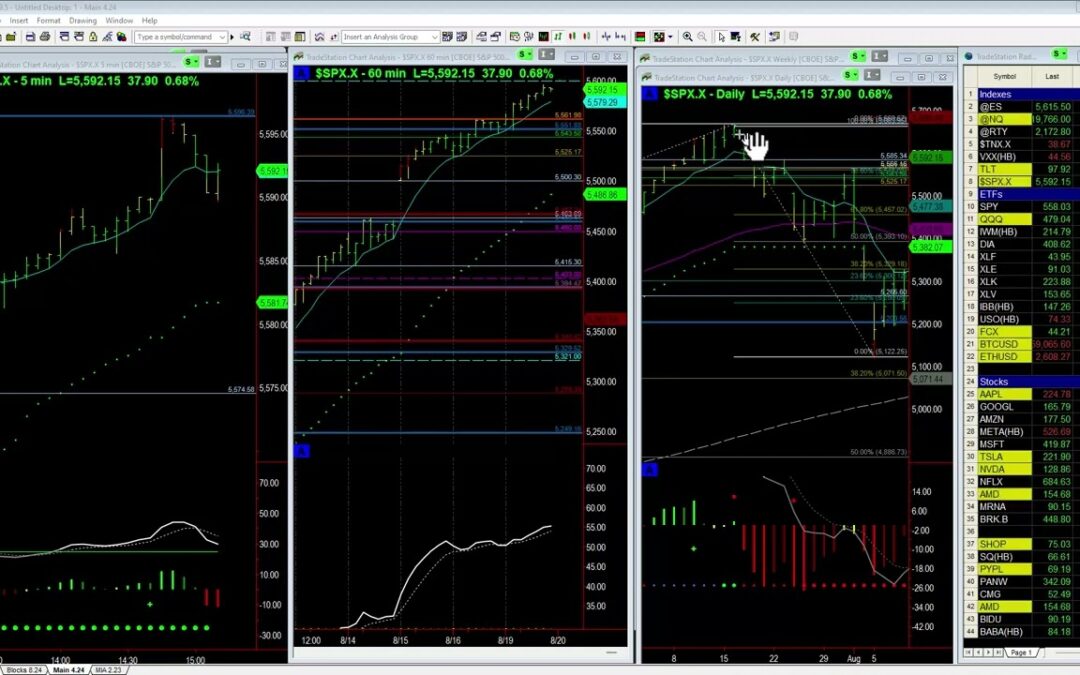Click the crossed tools icon
This screenshot has height=675, width=1080.
(x=755, y=37)
